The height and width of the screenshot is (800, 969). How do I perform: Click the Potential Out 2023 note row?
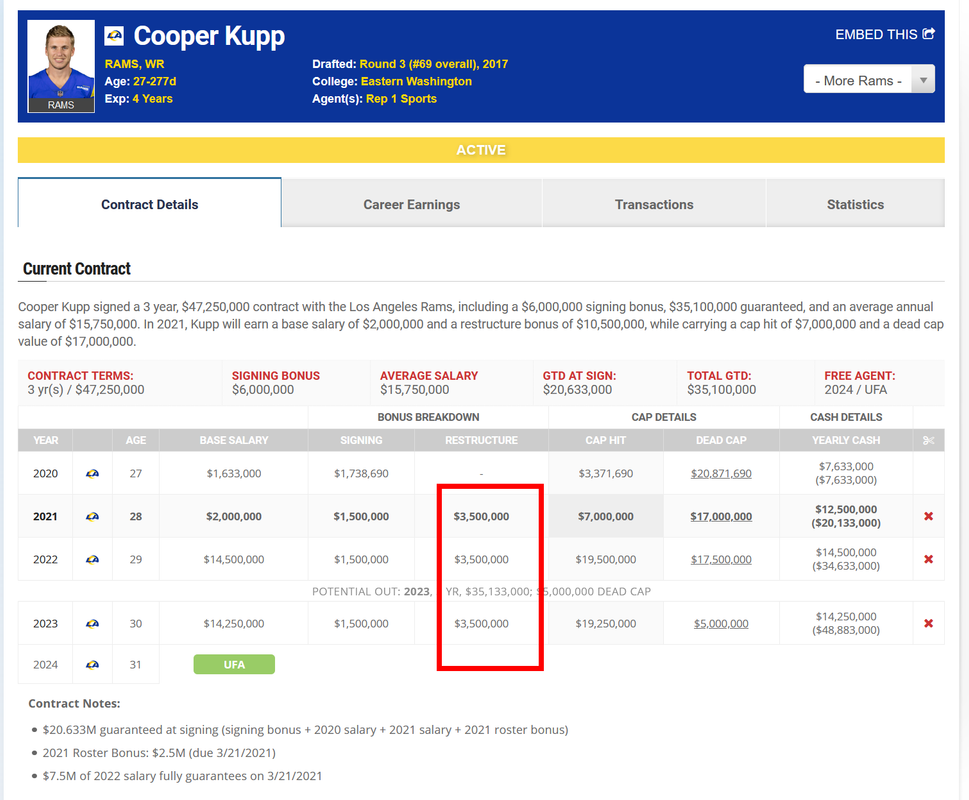click(481, 592)
